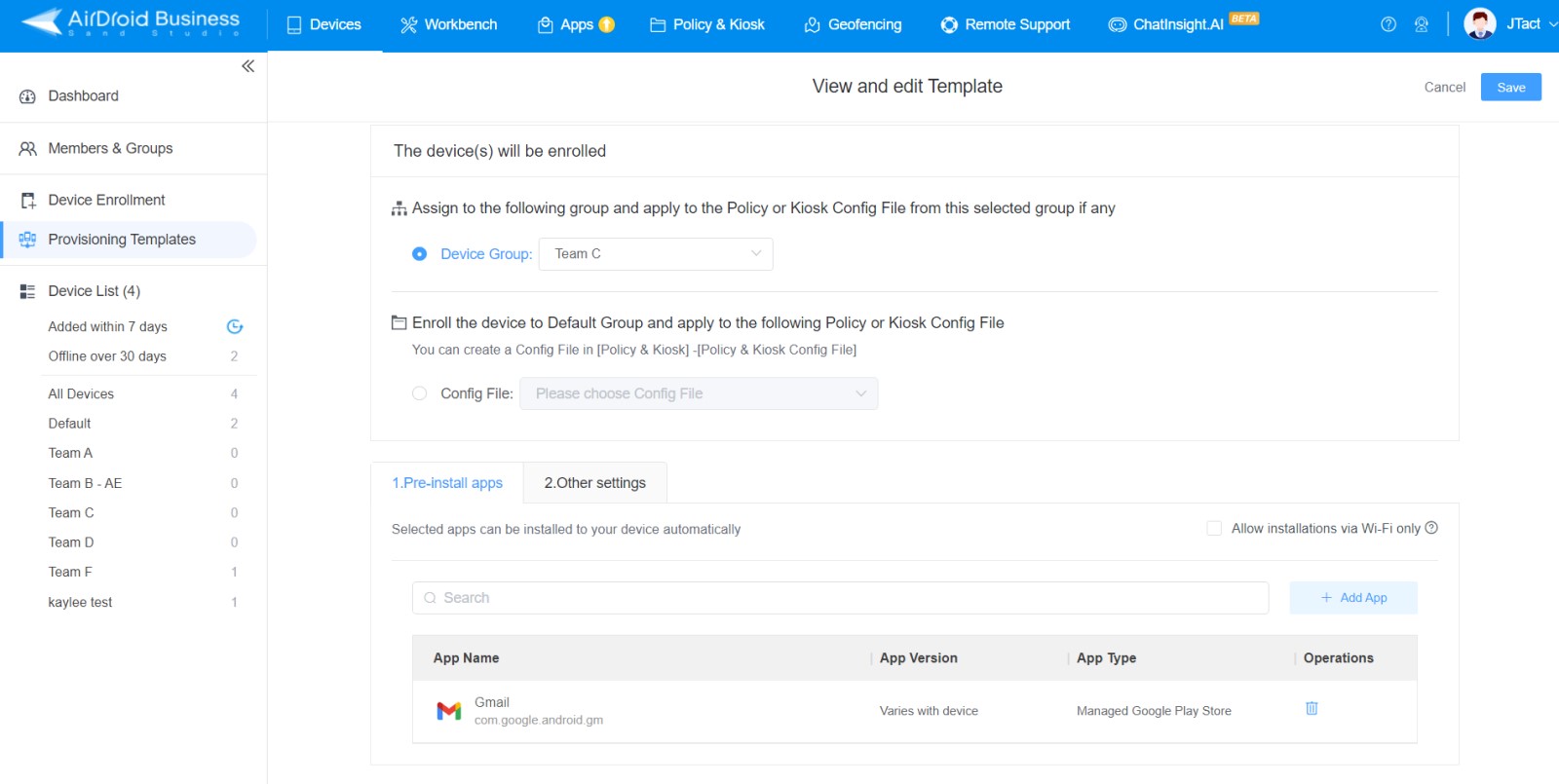Open the Please choose Config File dropdown

pos(699,393)
